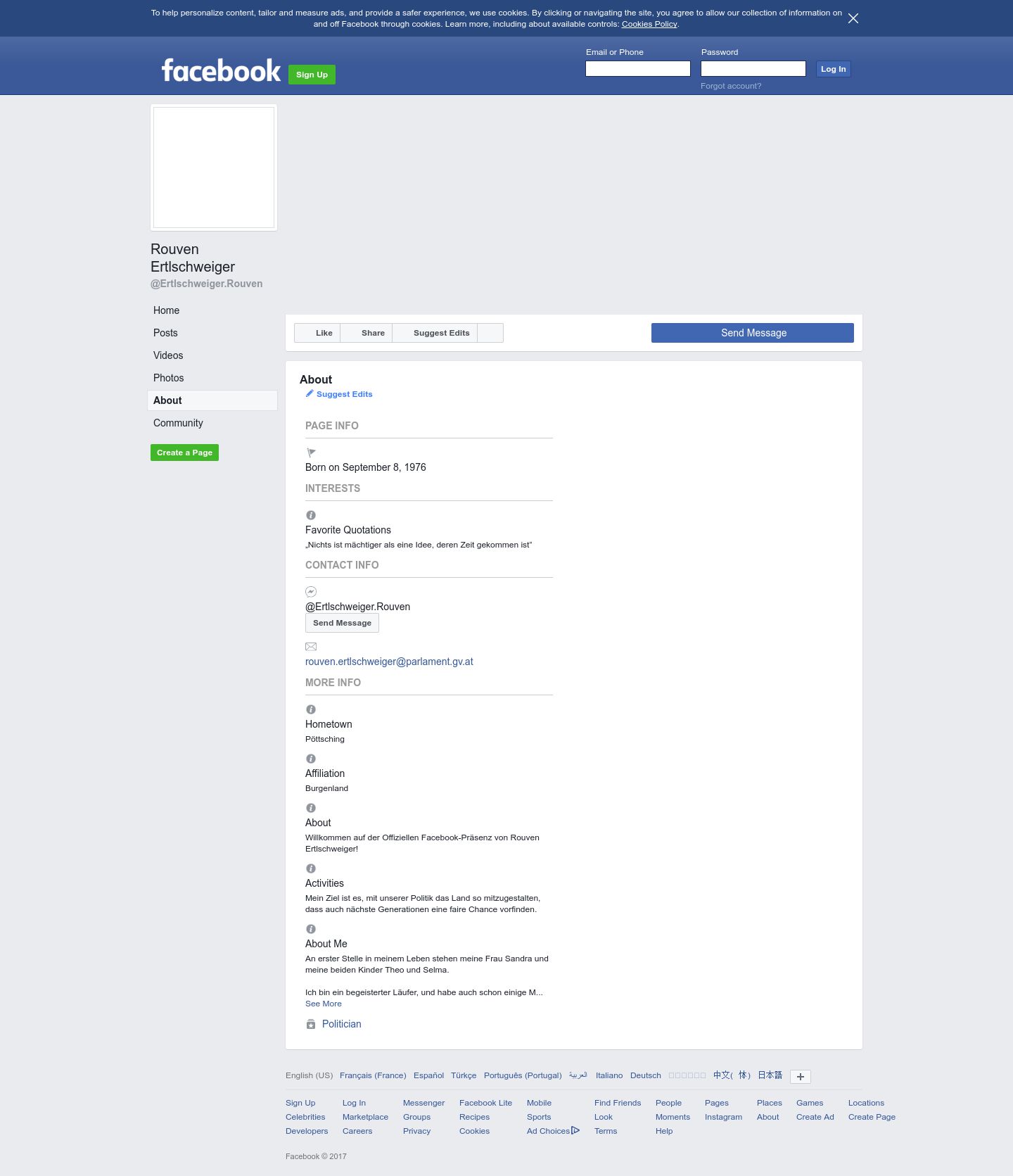
Task: Open the Privacy footer link
Action: click(x=416, y=1131)
